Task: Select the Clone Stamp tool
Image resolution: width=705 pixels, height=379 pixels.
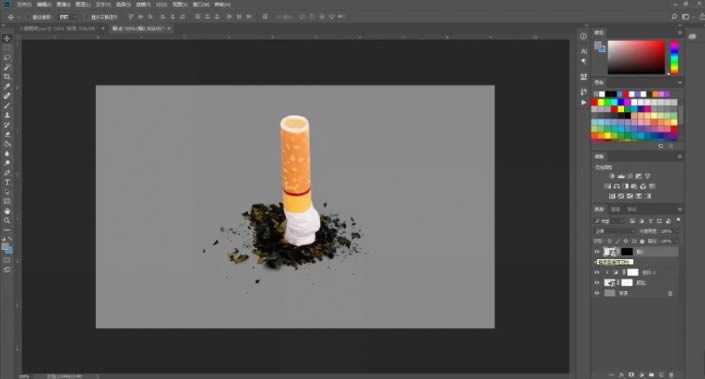Action: (7, 115)
